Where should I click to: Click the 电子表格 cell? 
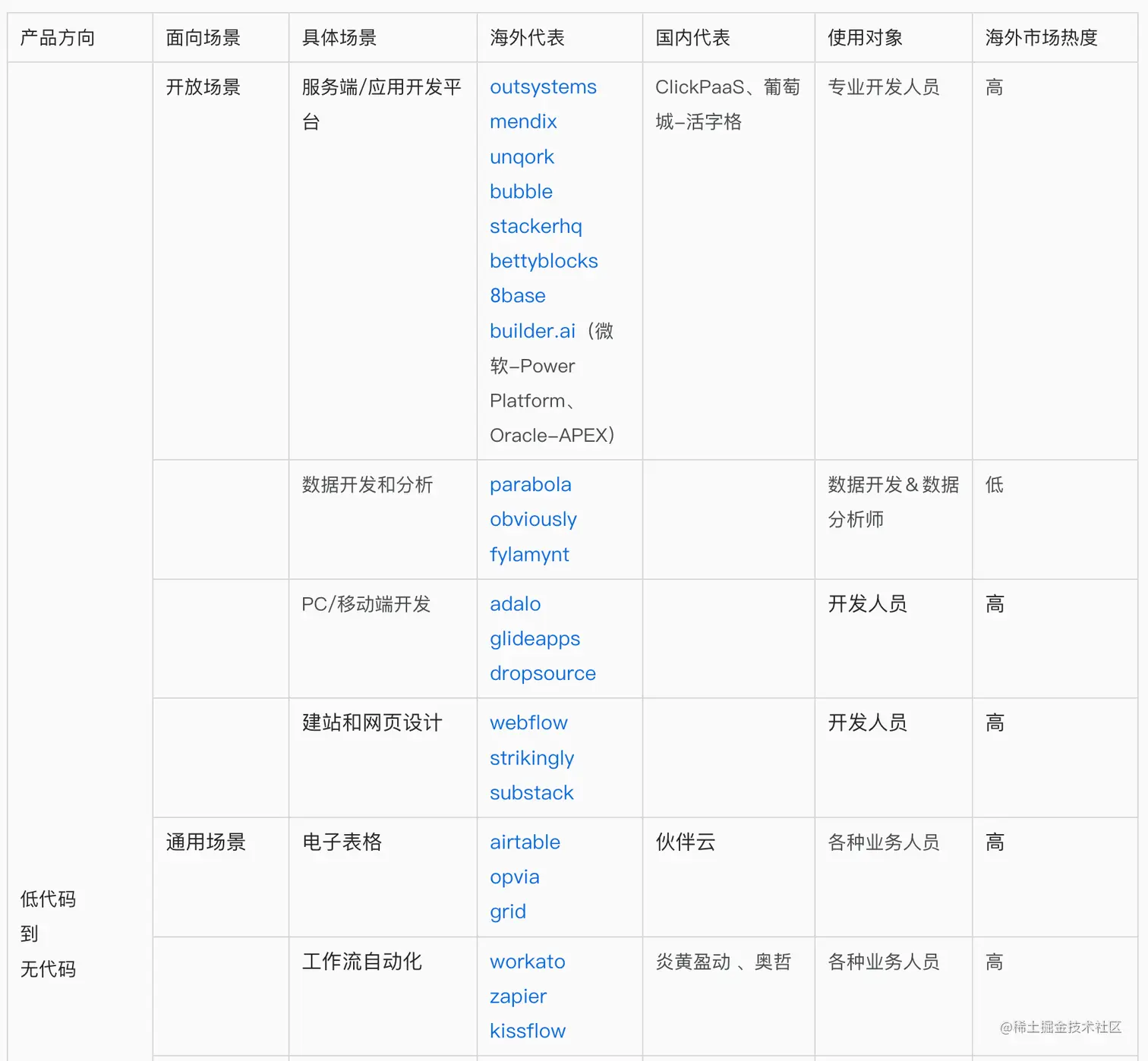tap(383, 877)
